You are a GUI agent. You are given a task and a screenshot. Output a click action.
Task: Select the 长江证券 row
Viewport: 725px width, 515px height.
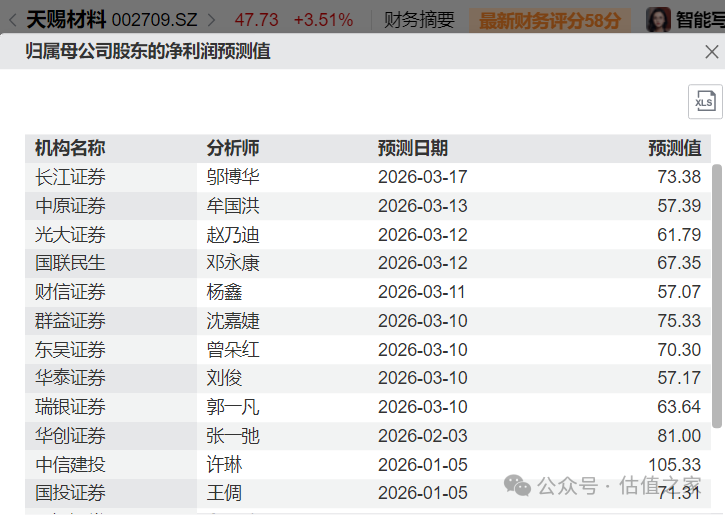368,177
